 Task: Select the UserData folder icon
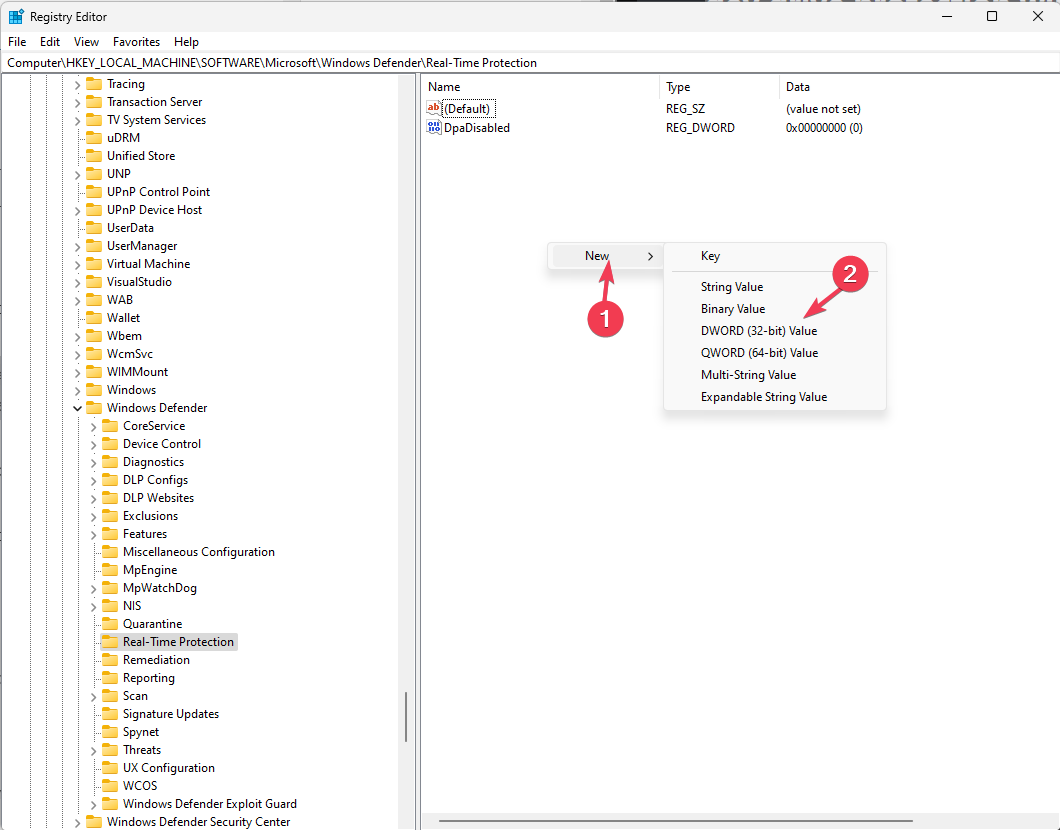95,228
